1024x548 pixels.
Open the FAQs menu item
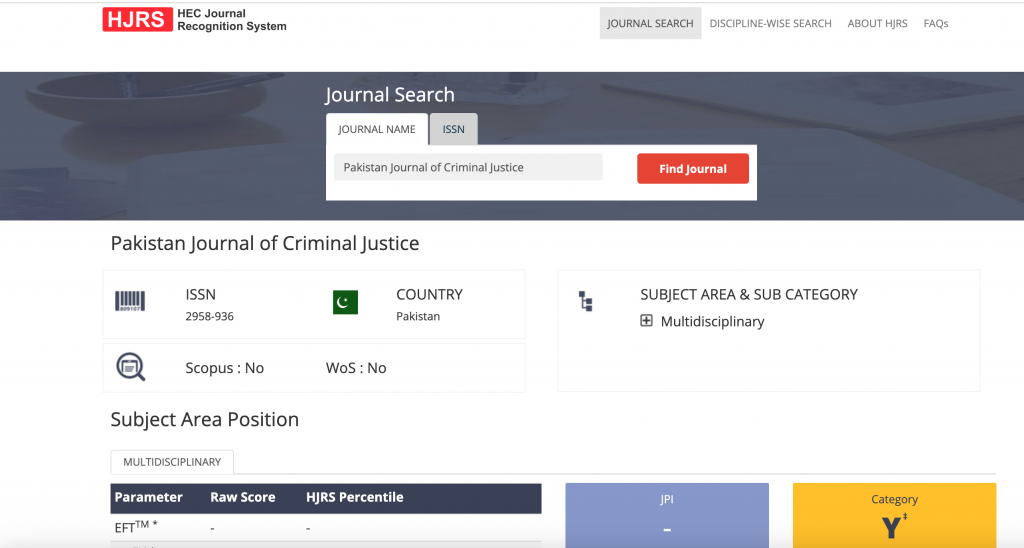[x=936, y=24]
